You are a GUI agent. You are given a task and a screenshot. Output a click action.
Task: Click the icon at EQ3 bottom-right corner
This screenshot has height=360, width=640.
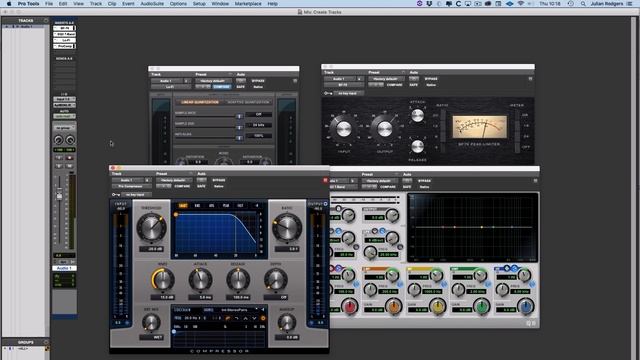(x=531, y=323)
